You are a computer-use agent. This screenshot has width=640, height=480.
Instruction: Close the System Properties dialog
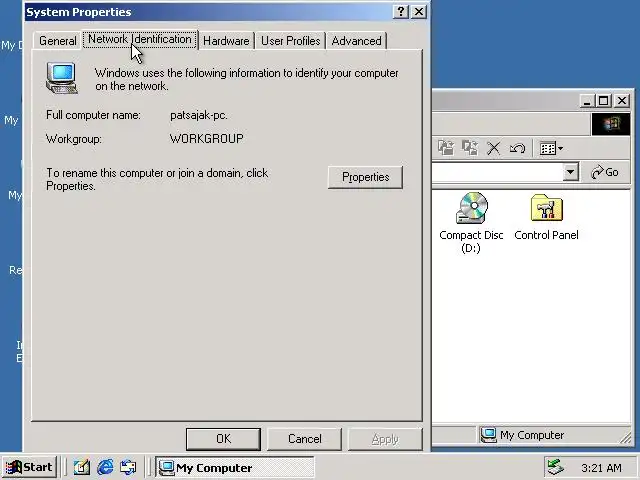point(419,11)
